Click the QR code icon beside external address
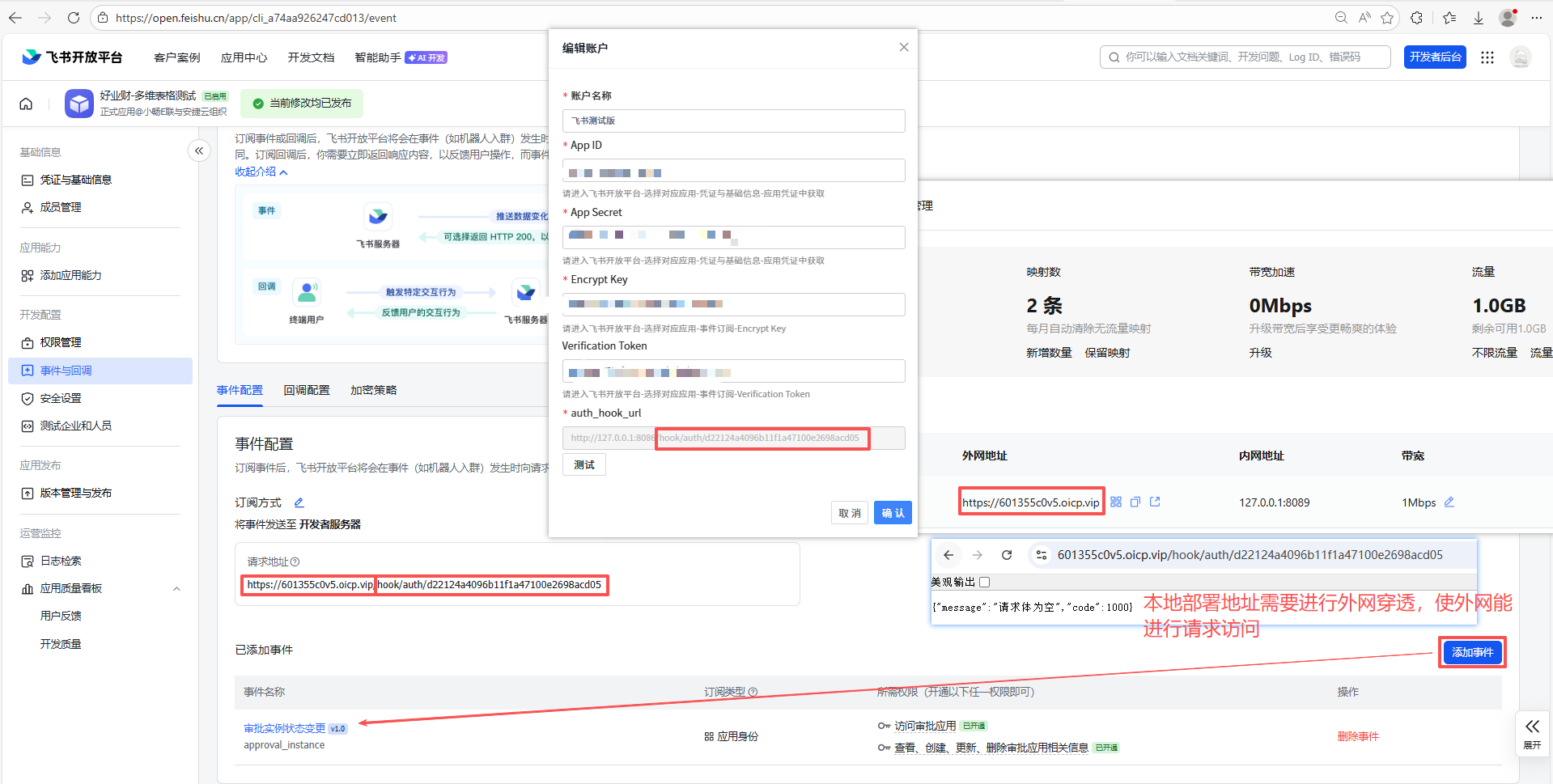 1116,502
